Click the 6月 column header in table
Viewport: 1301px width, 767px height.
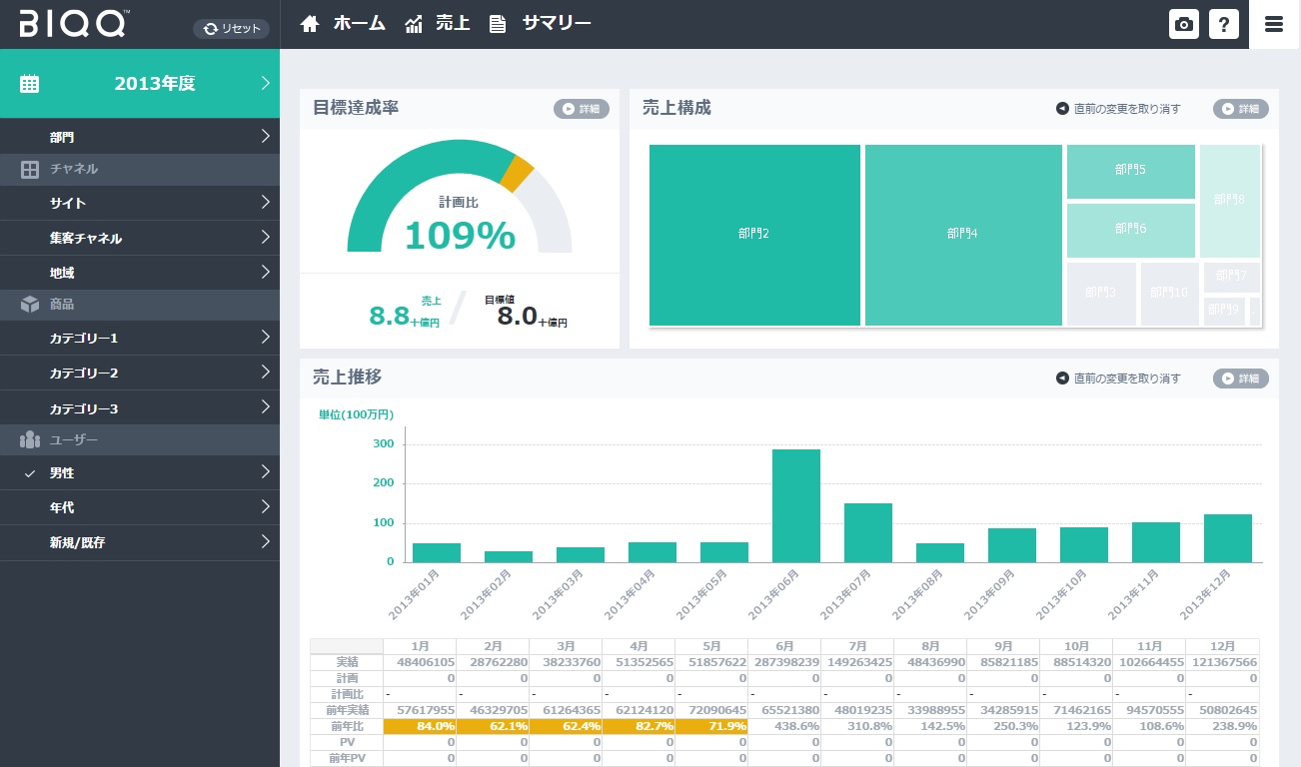pyautogui.click(x=785, y=647)
